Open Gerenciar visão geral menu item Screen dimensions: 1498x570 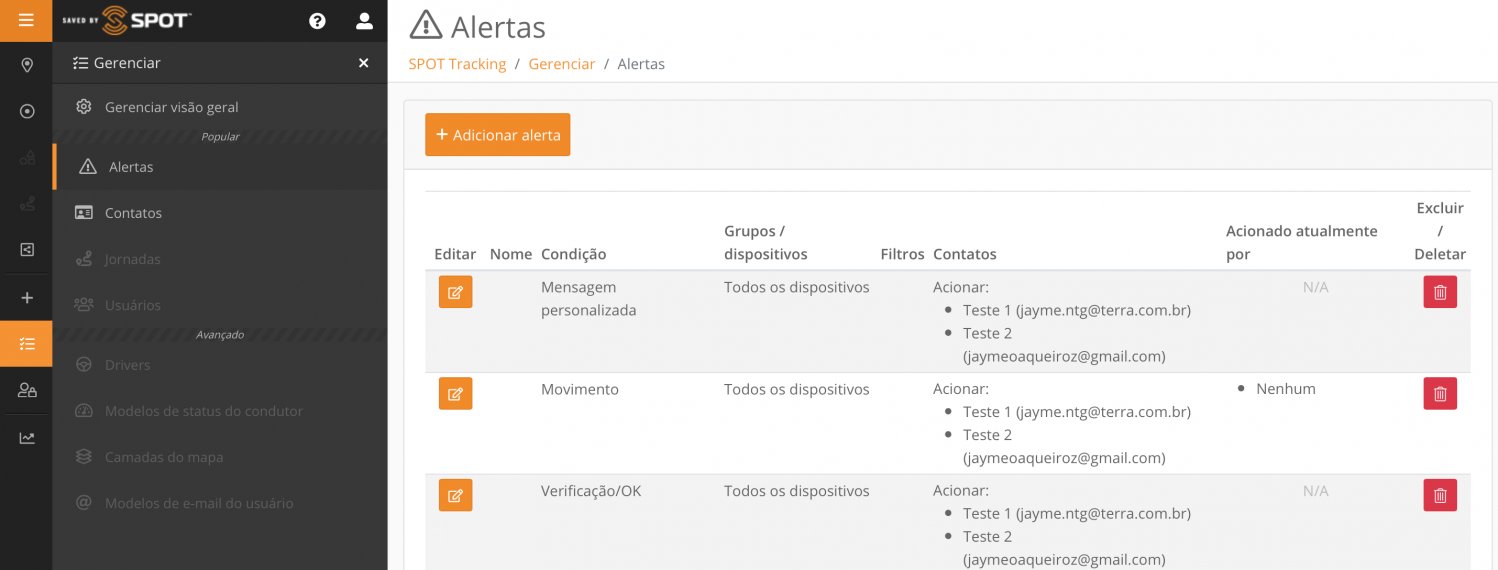click(171, 107)
